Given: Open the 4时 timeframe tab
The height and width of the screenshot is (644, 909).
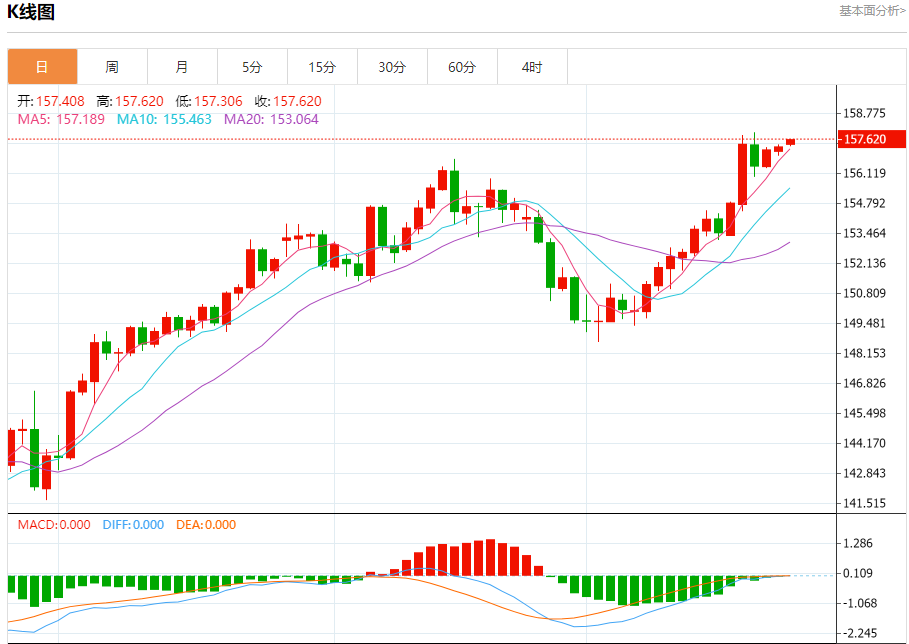Looking at the screenshot, I should [x=532, y=67].
